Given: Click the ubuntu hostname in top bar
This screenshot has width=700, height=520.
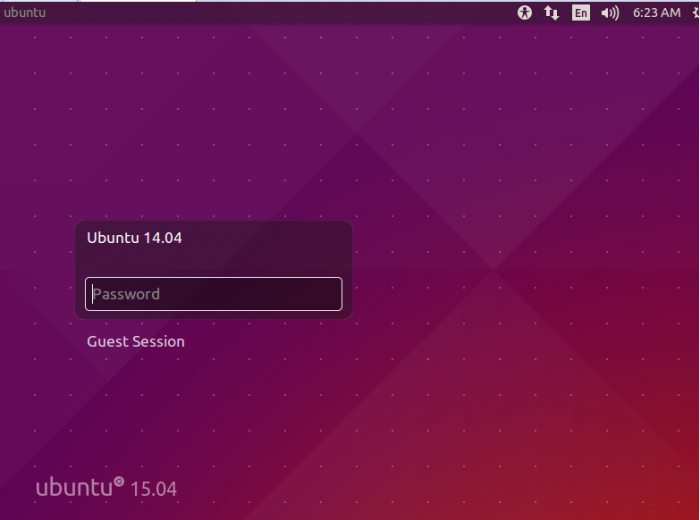Looking at the screenshot, I should point(25,12).
